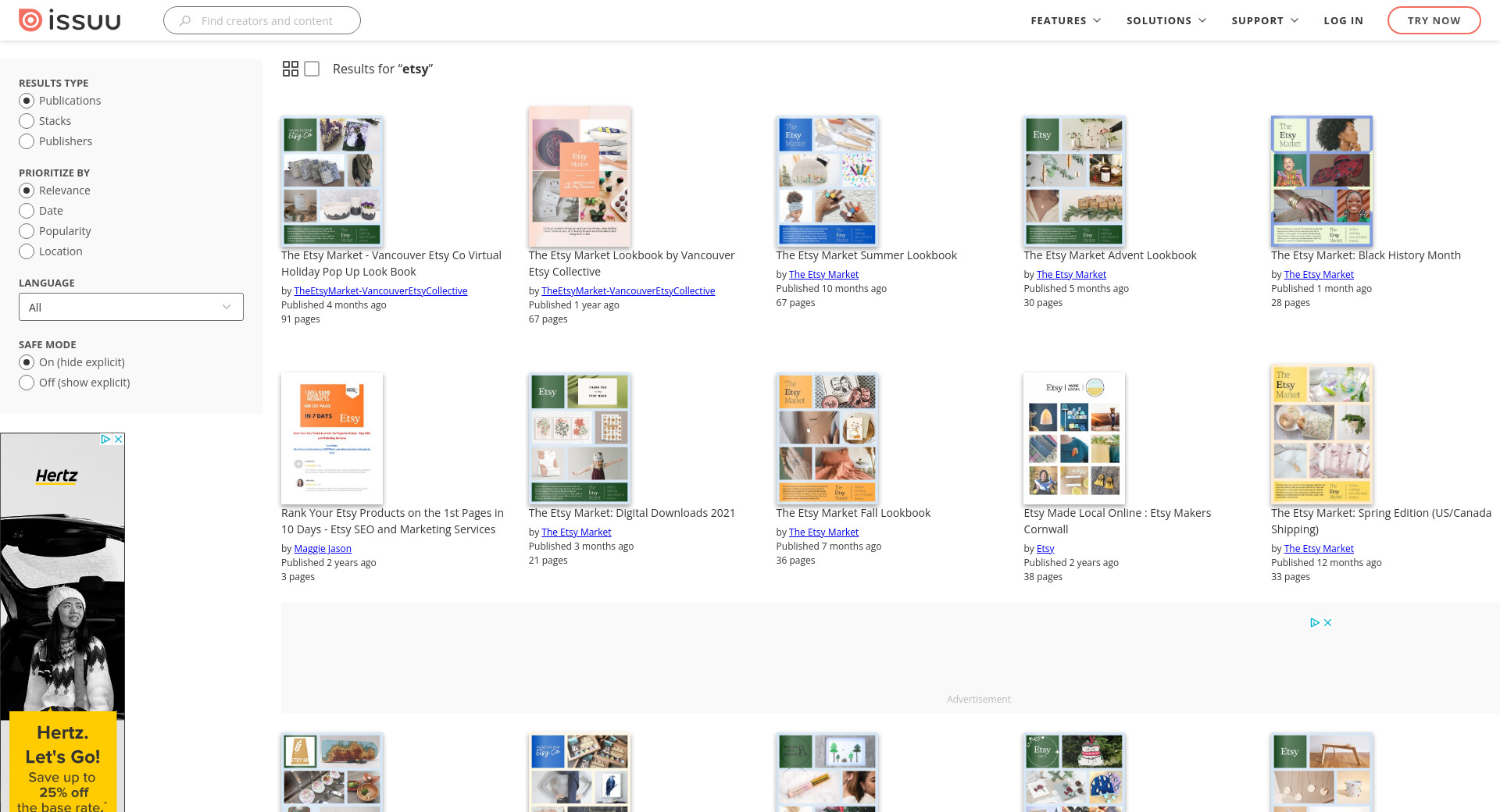Open the Support menu
Viewport: 1500px width, 812px height.
coord(1265,20)
